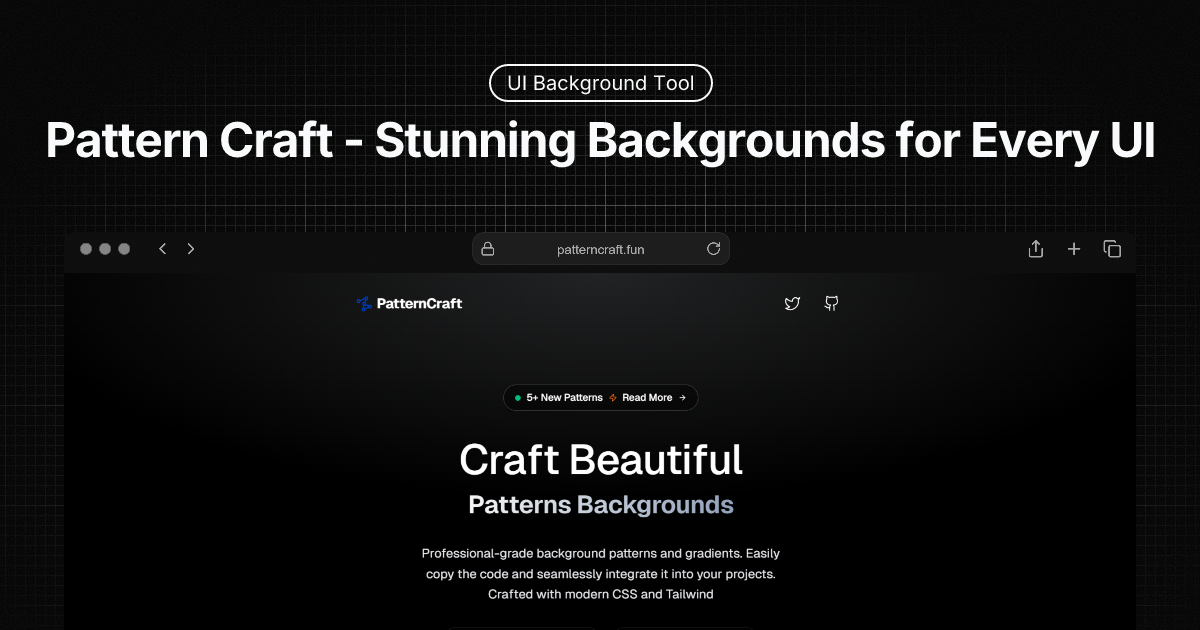
Task: Click the tab overview stacked-squares icon
Action: [1112, 248]
